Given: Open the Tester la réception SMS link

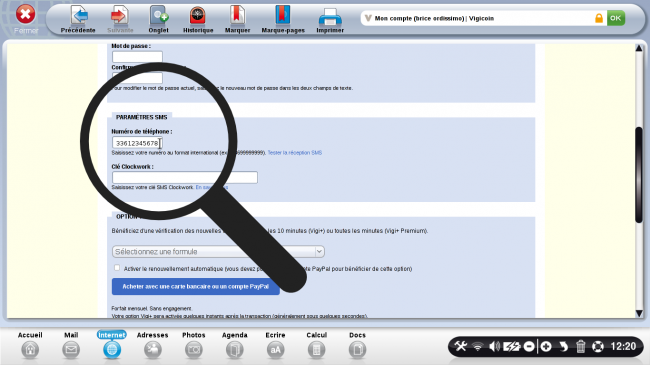Looking at the screenshot, I should [294, 153].
